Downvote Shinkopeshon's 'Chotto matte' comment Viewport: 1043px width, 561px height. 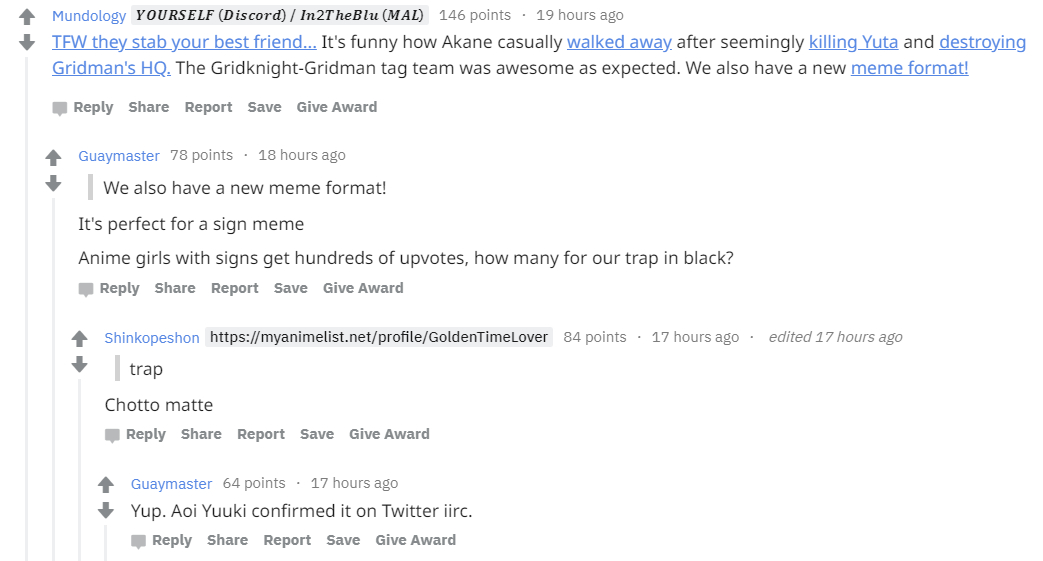click(x=80, y=364)
